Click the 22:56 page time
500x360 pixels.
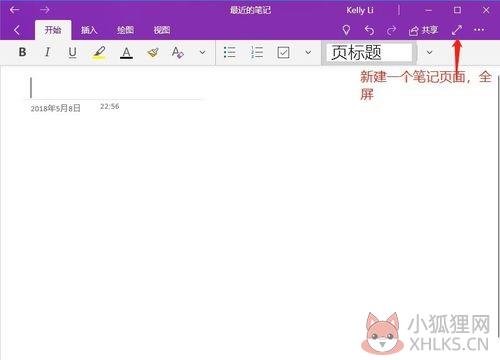(110, 106)
